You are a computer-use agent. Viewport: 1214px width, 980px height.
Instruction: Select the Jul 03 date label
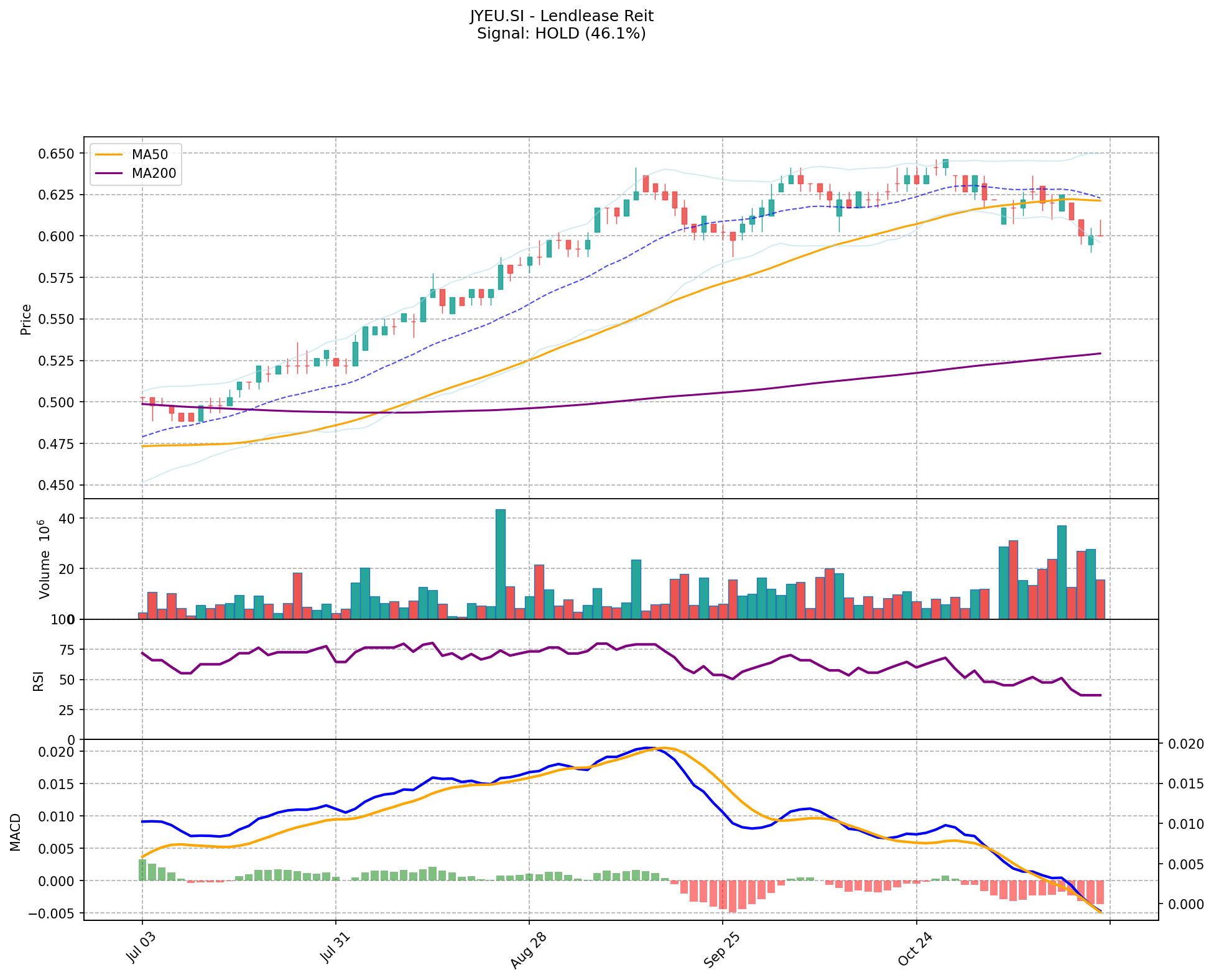pos(140,949)
